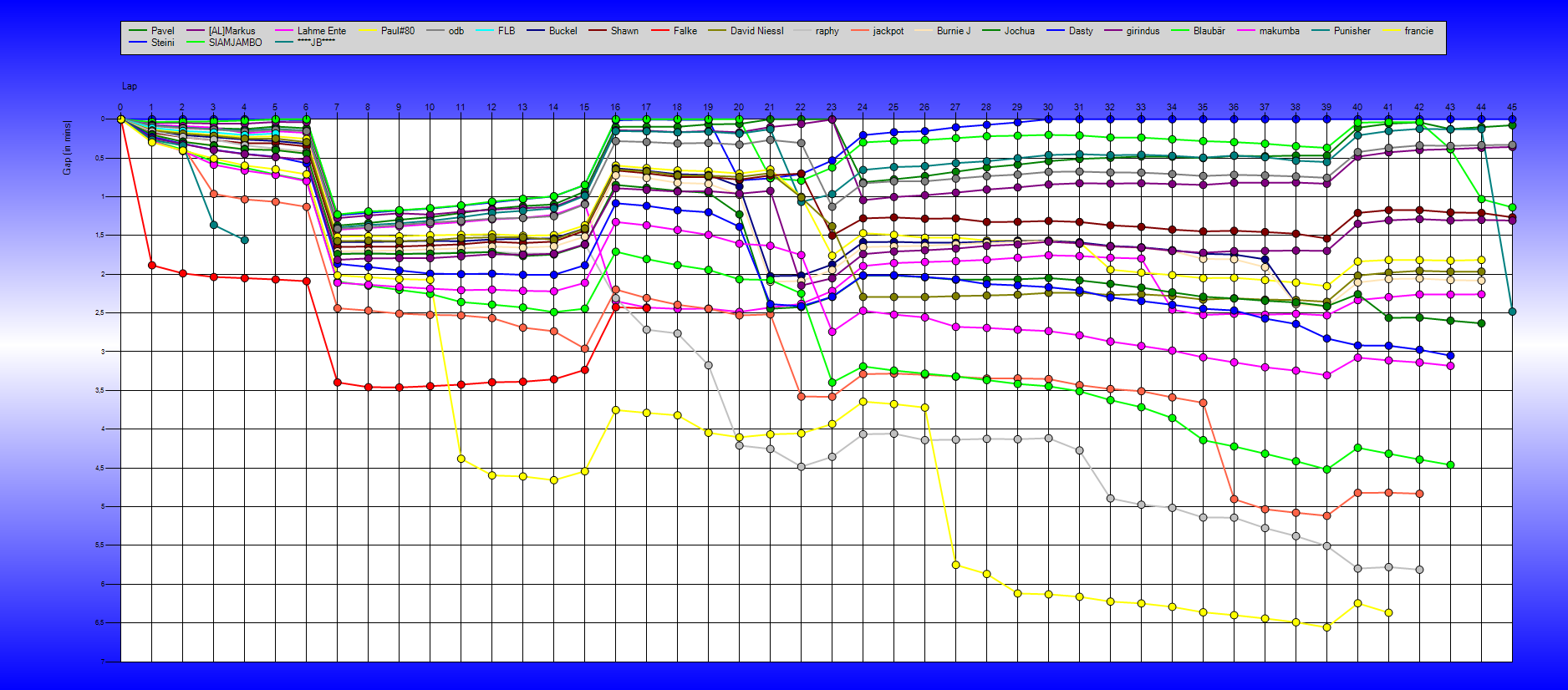Screen dimensions: 1568x690
Task: Select lap number 33 on the axis
Action: [x=1141, y=107]
